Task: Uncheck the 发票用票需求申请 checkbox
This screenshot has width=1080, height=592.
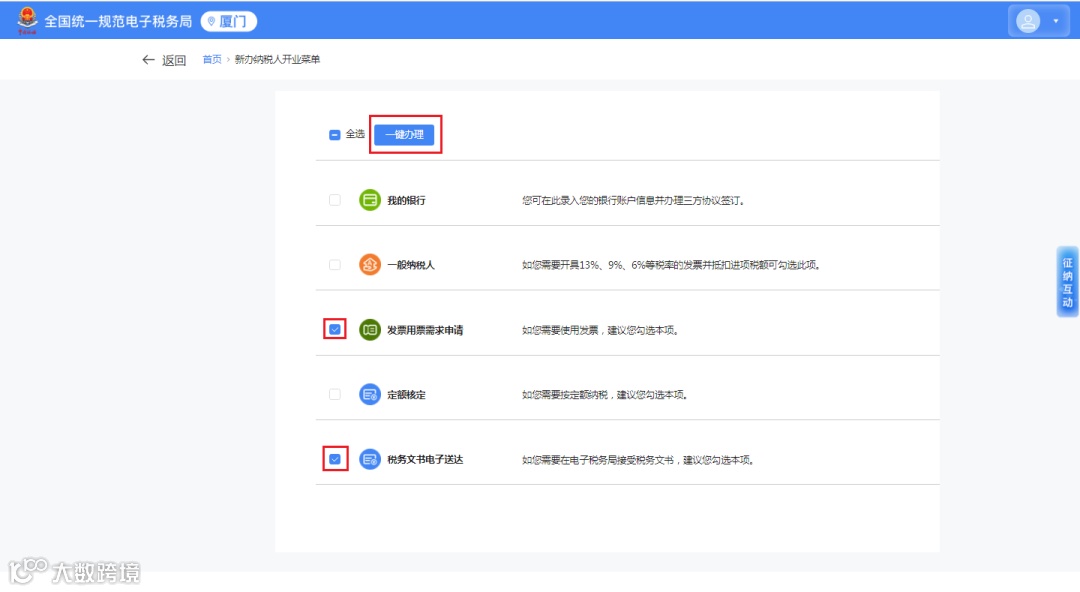Action: pyautogui.click(x=334, y=329)
